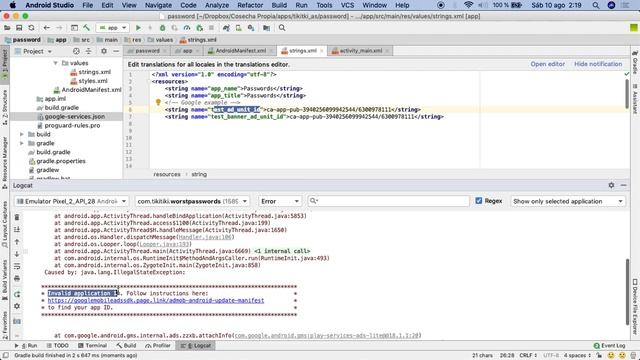Click the editor vertical scrollbar
The image size is (640, 360).
[x=627, y=94]
